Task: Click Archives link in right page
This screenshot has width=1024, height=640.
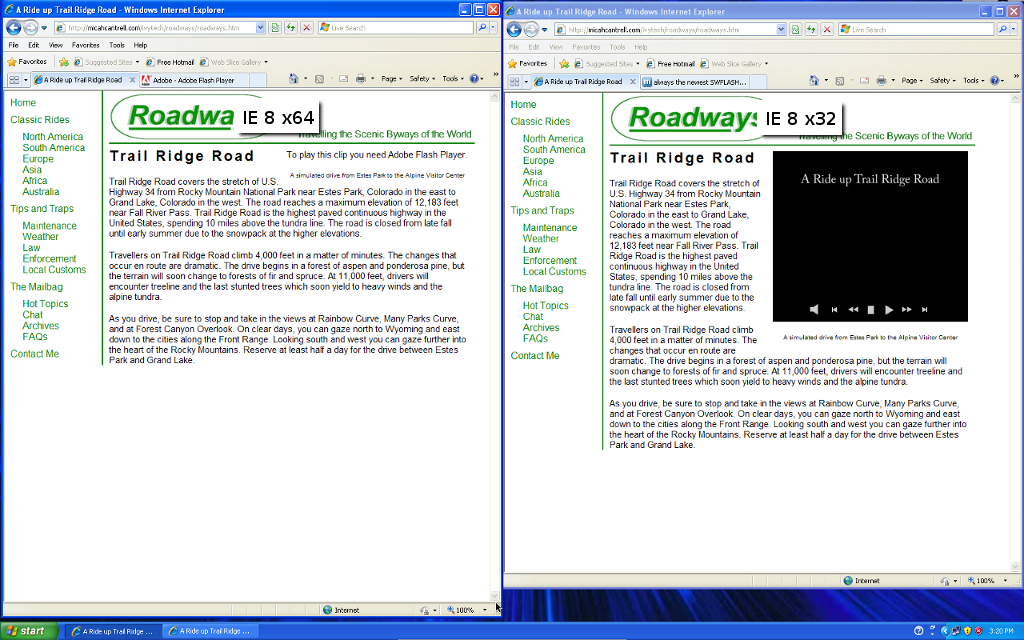Action: [541, 327]
